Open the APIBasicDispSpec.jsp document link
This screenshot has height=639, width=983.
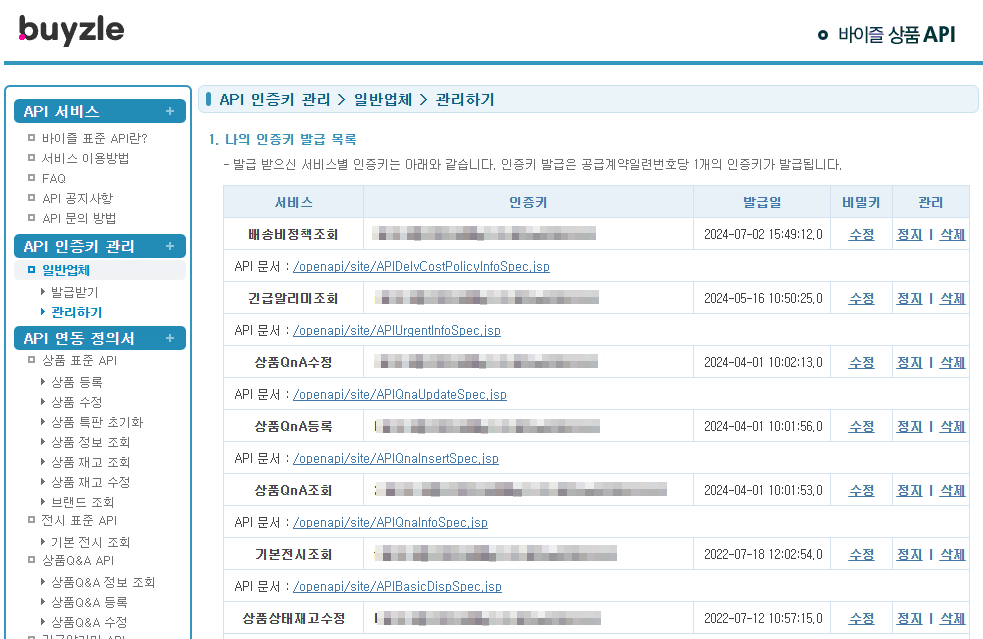point(397,587)
